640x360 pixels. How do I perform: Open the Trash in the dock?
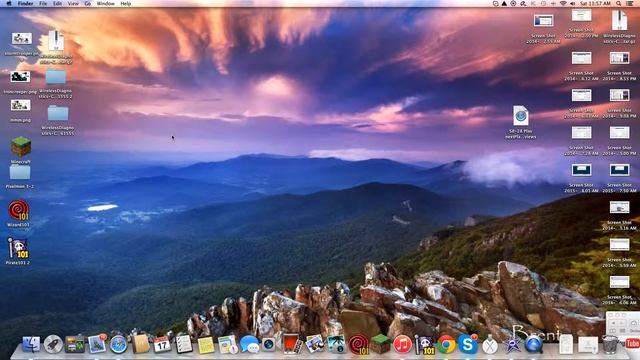610,345
